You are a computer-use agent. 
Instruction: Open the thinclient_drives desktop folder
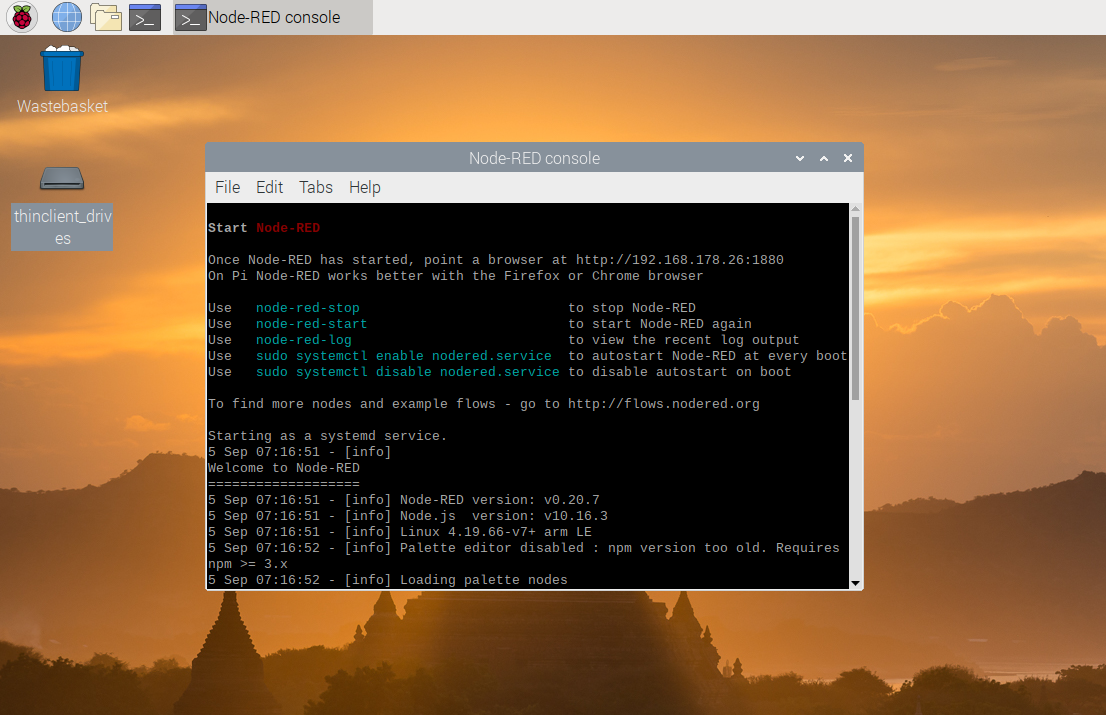[62, 178]
